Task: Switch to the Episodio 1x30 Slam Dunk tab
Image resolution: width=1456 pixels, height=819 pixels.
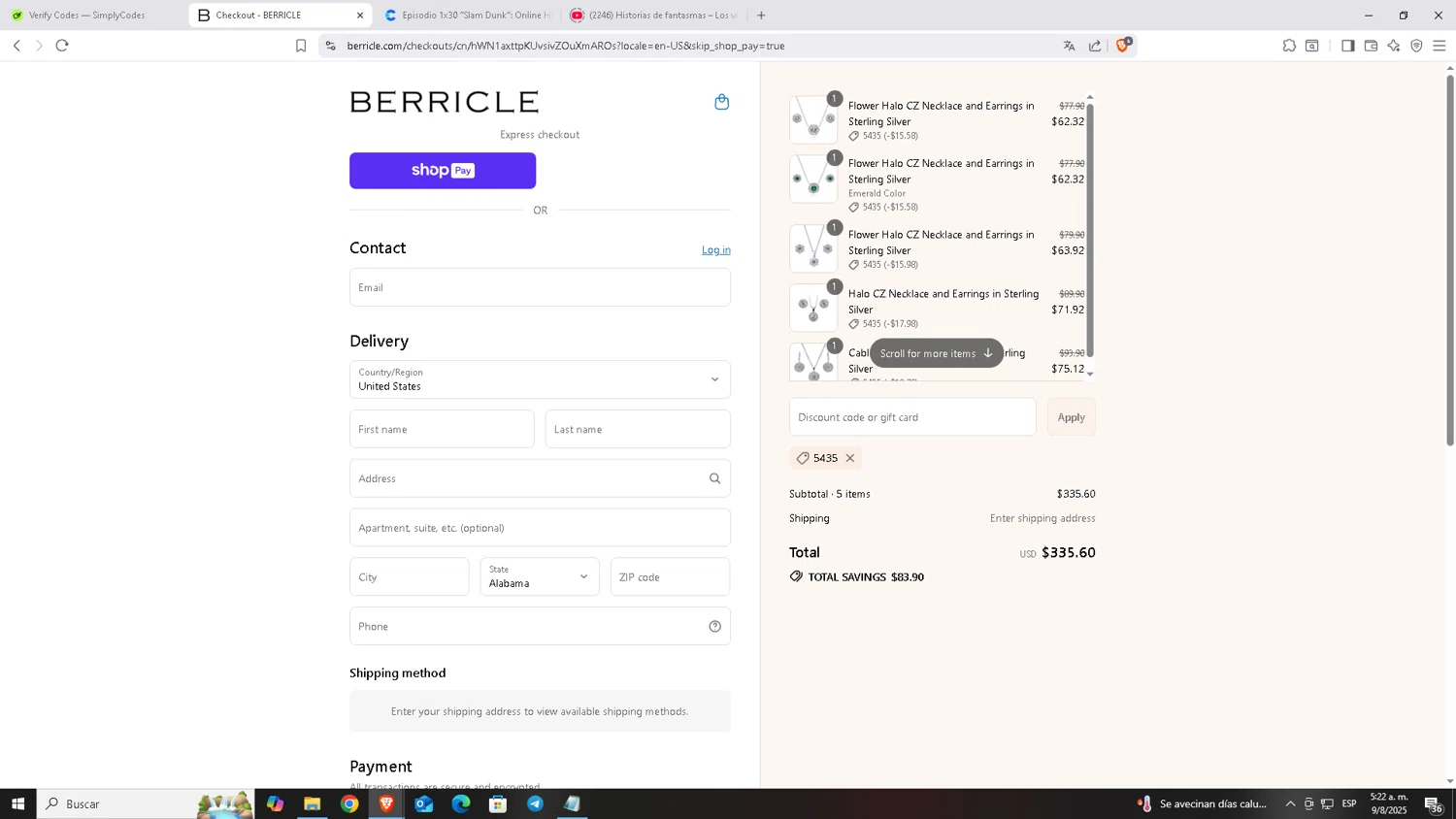Action: pos(468,16)
